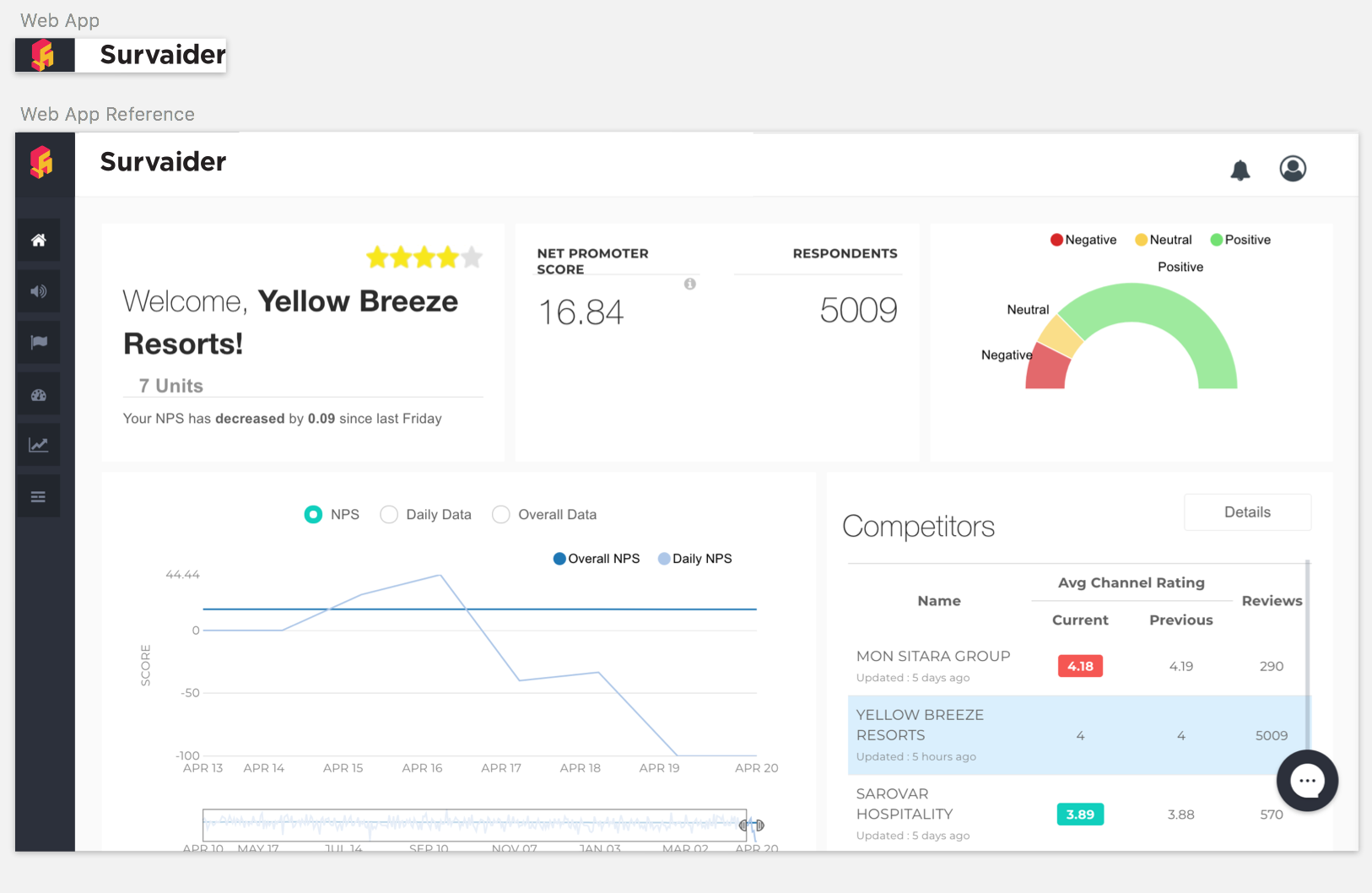Screen dimensions: 1372x893
Task: Click the APR 16 axis label
Action: pyautogui.click(x=422, y=768)
